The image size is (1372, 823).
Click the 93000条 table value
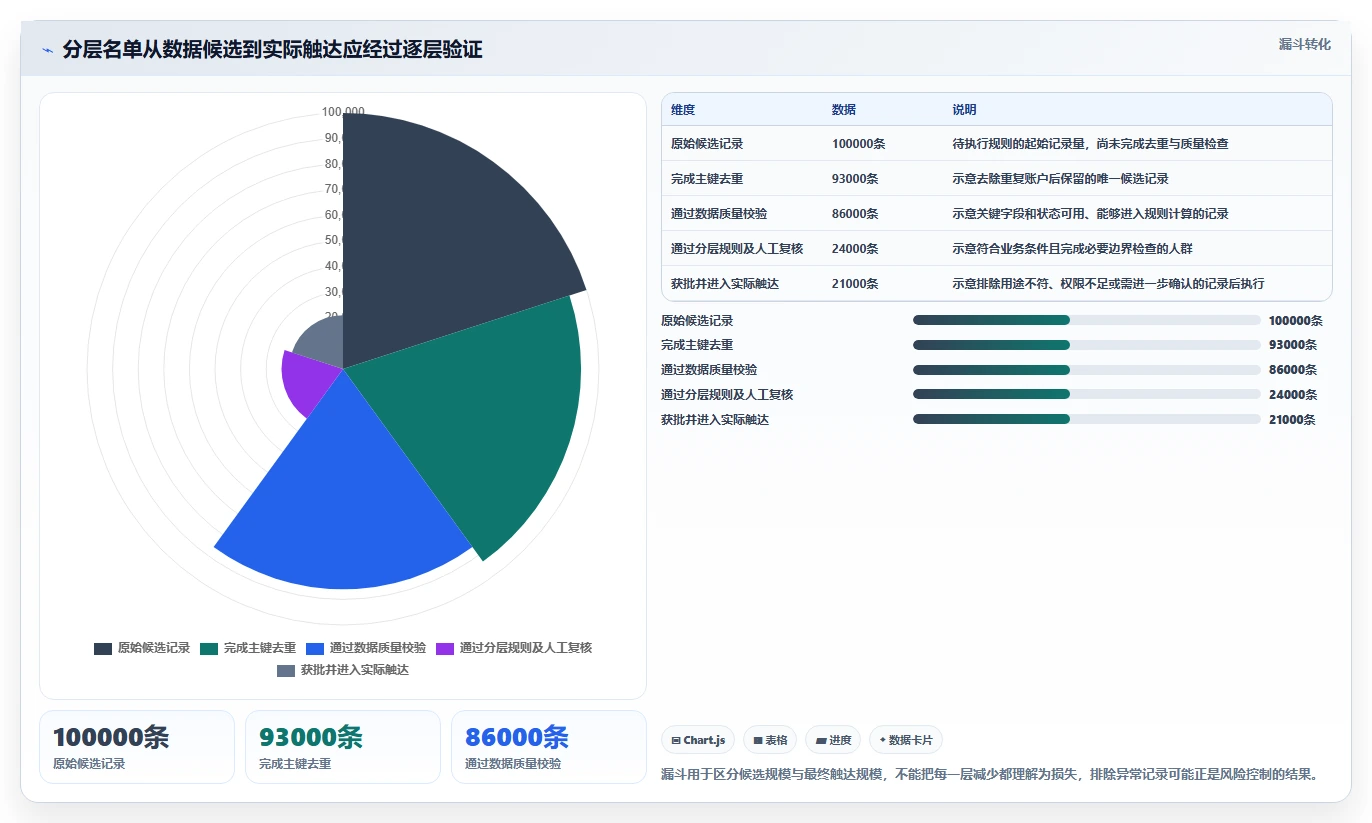pyautogui.click(x=855, y=179)
